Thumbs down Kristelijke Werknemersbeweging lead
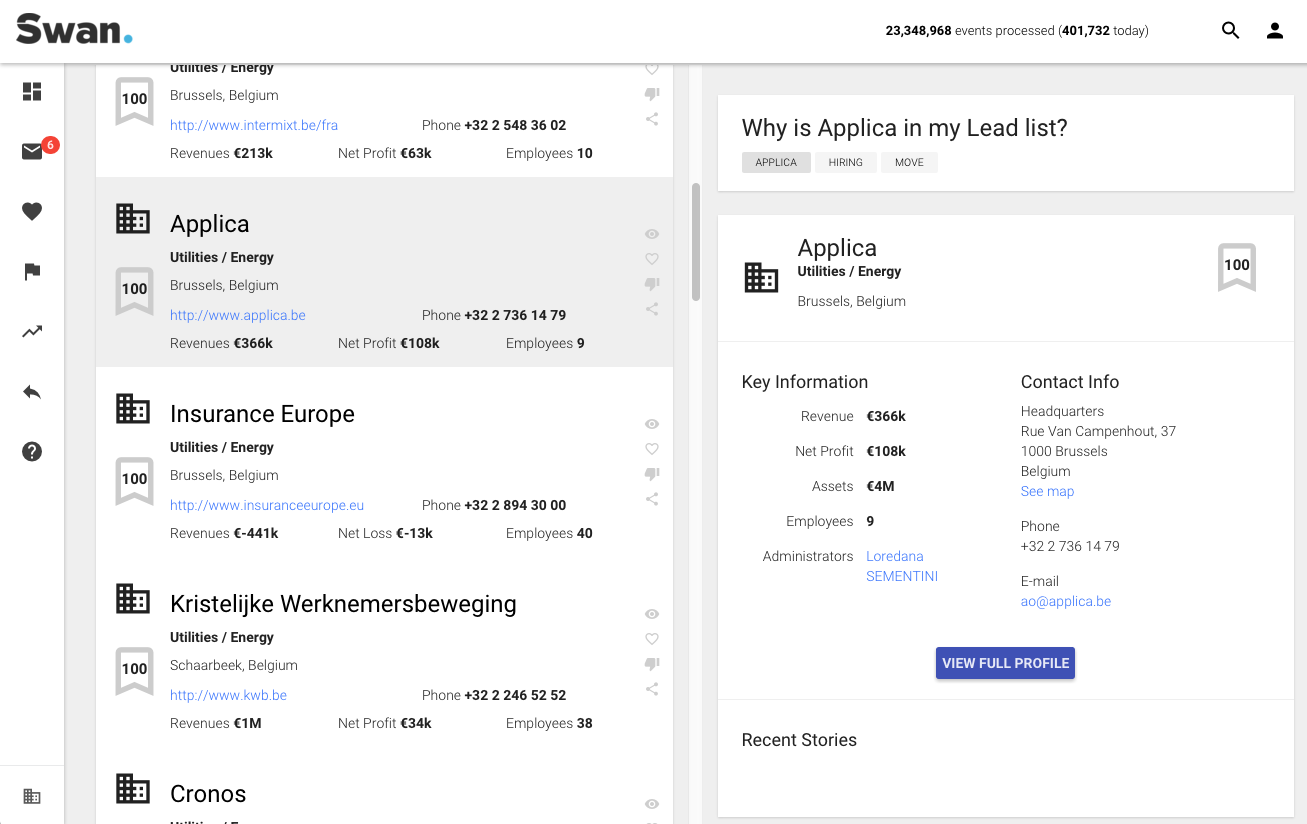Viewport: 1307px width, 824px height. [652, 664]
